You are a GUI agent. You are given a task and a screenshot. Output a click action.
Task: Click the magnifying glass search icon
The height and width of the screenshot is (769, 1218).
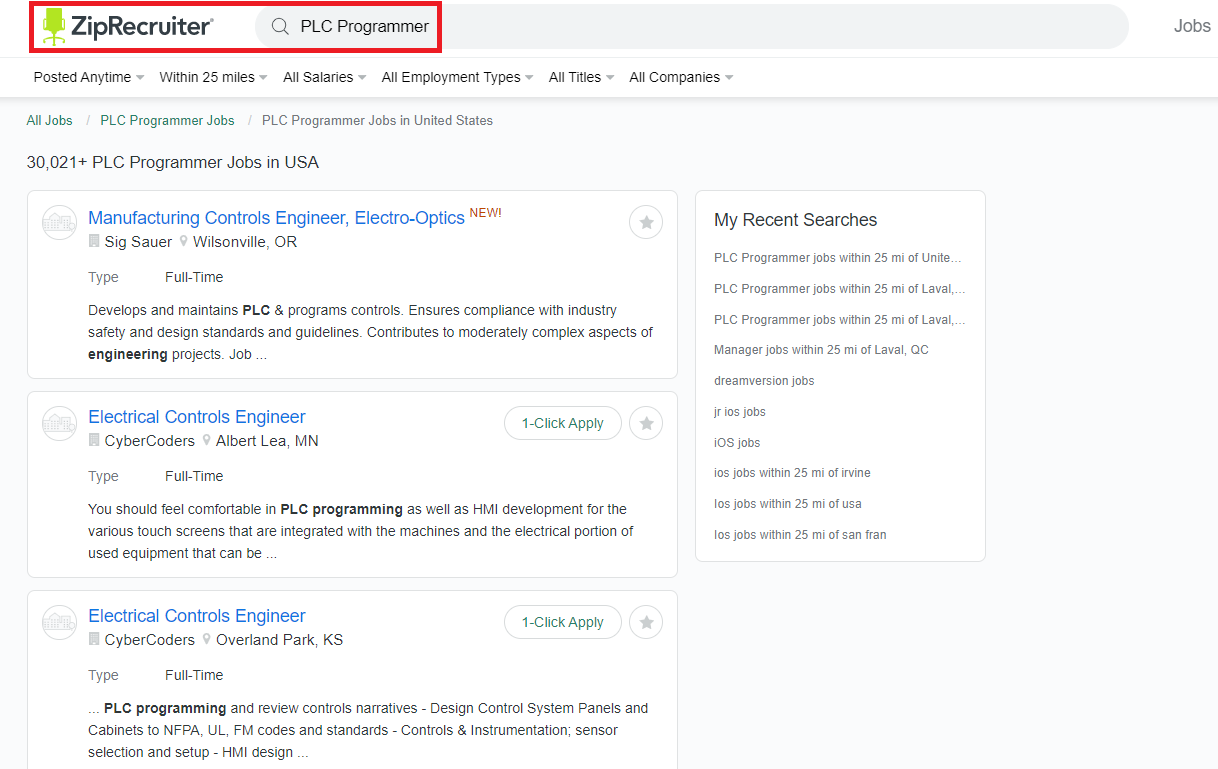[x=281, y=27]
